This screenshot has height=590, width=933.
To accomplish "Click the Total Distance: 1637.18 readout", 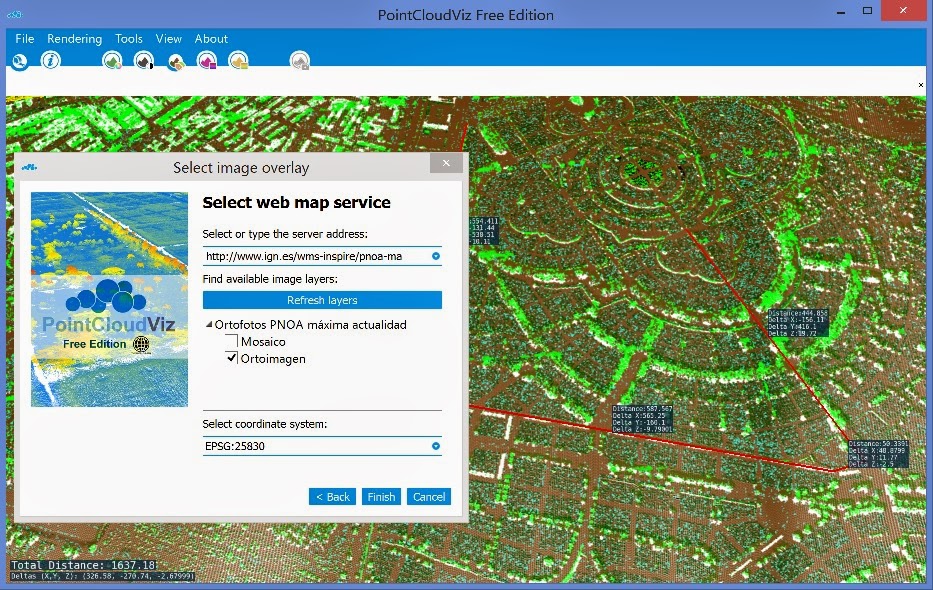I will 84,565.
